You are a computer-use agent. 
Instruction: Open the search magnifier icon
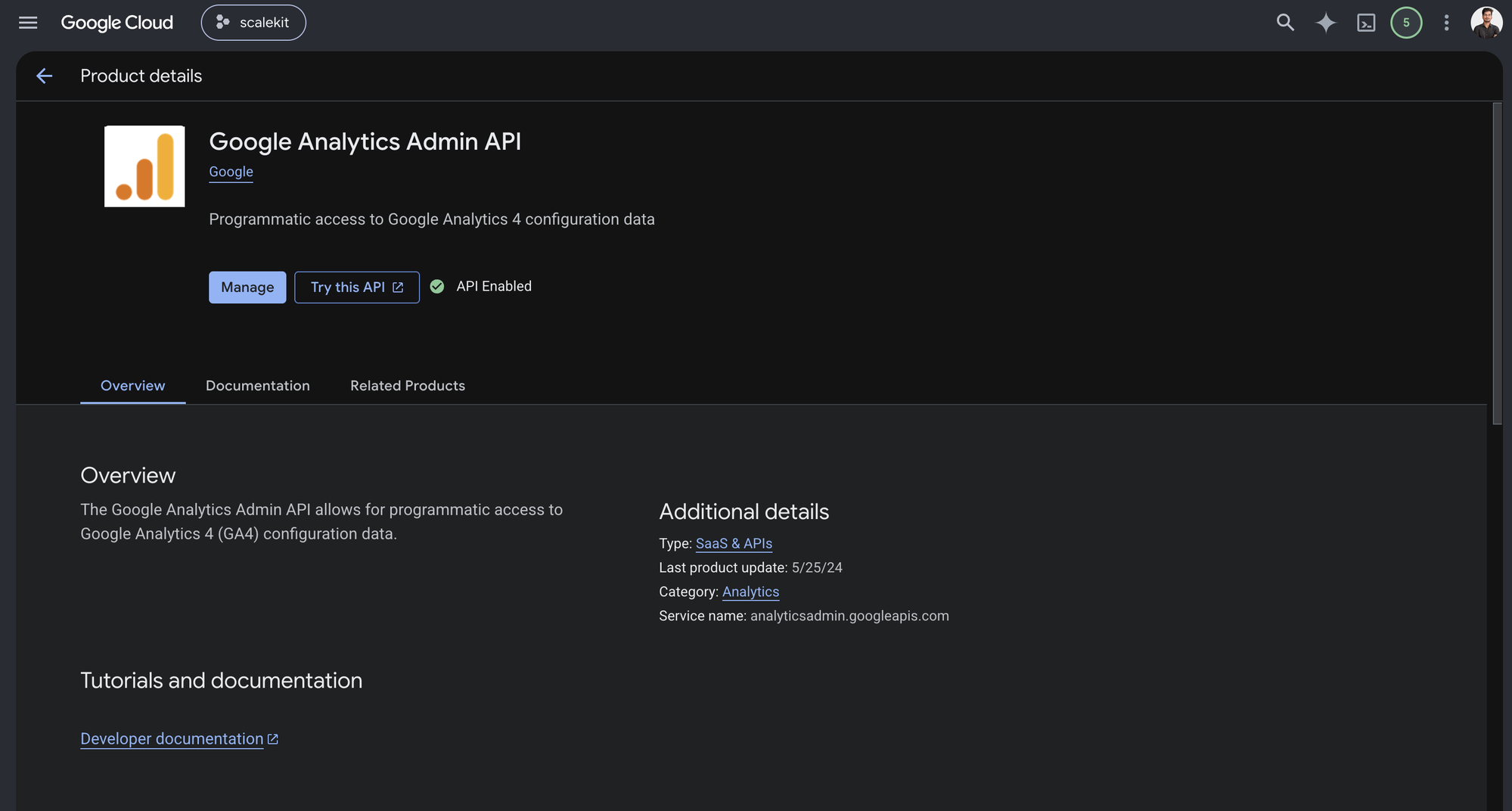[1285, 23]
